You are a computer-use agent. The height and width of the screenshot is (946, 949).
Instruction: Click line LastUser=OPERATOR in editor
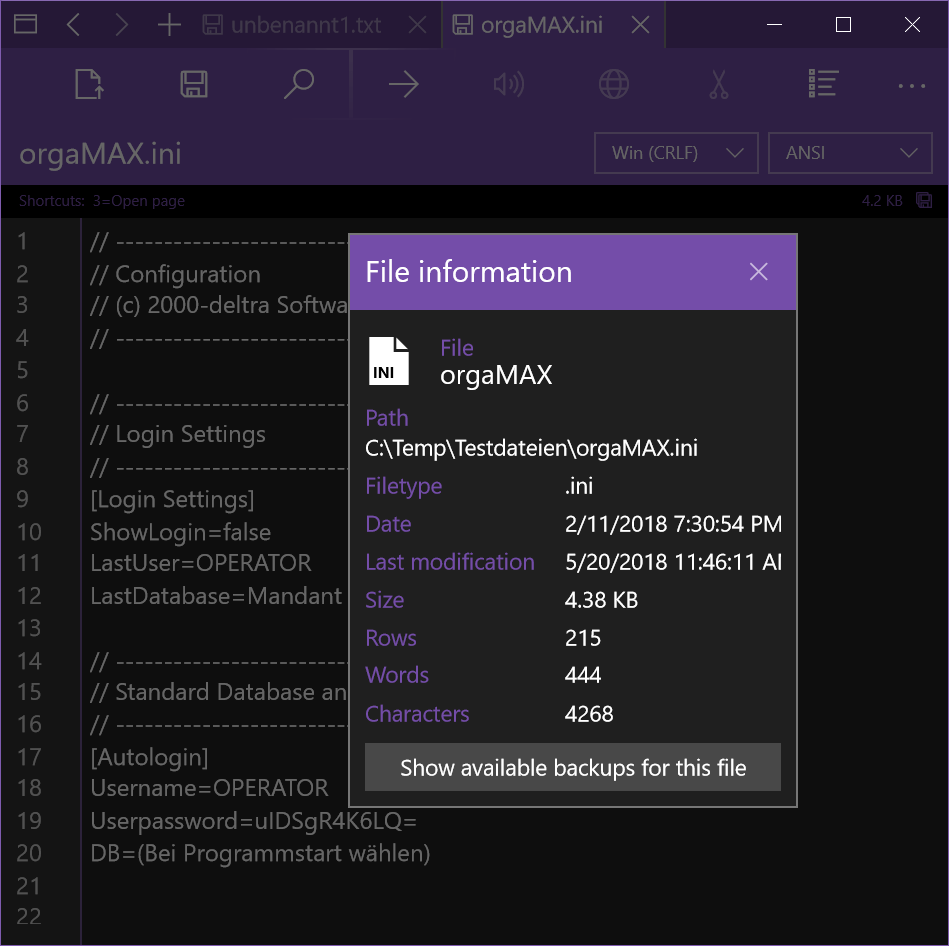tap(201, 563)
